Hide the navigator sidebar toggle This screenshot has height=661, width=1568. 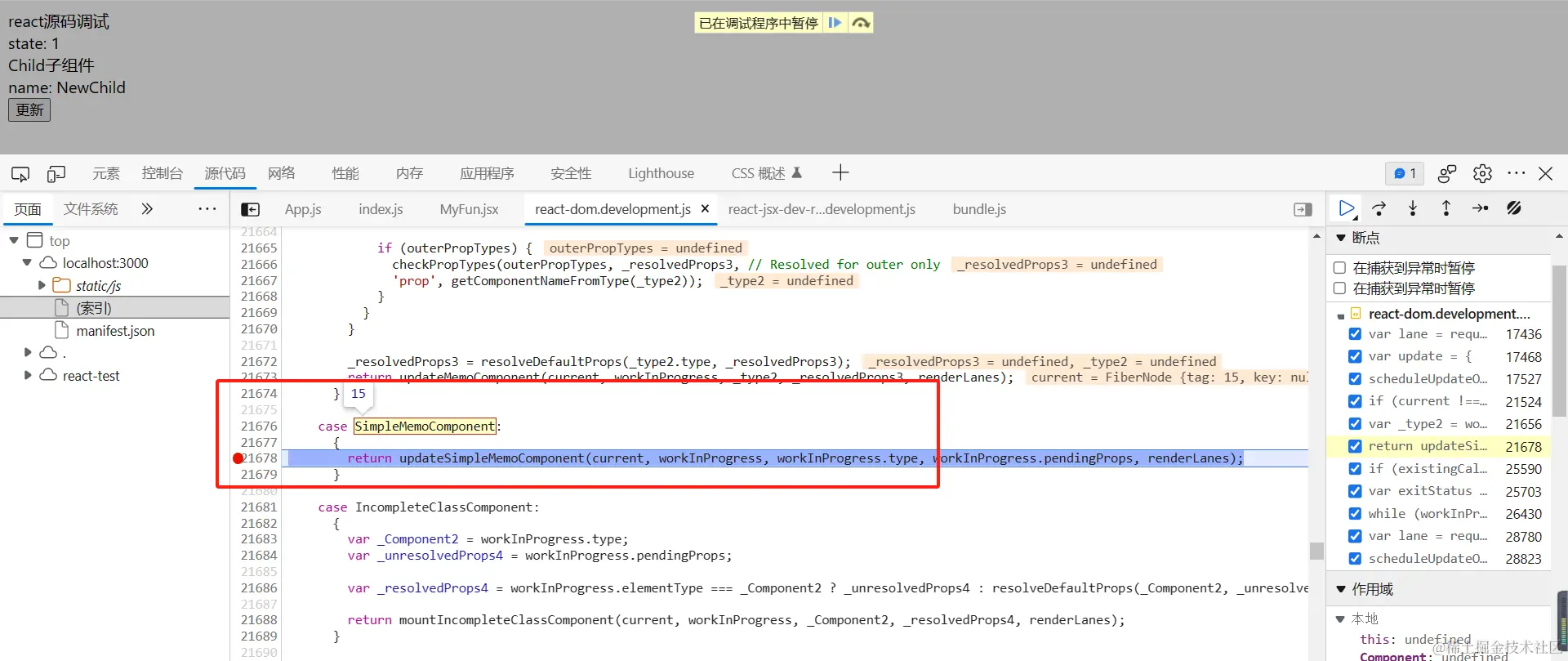251,209
